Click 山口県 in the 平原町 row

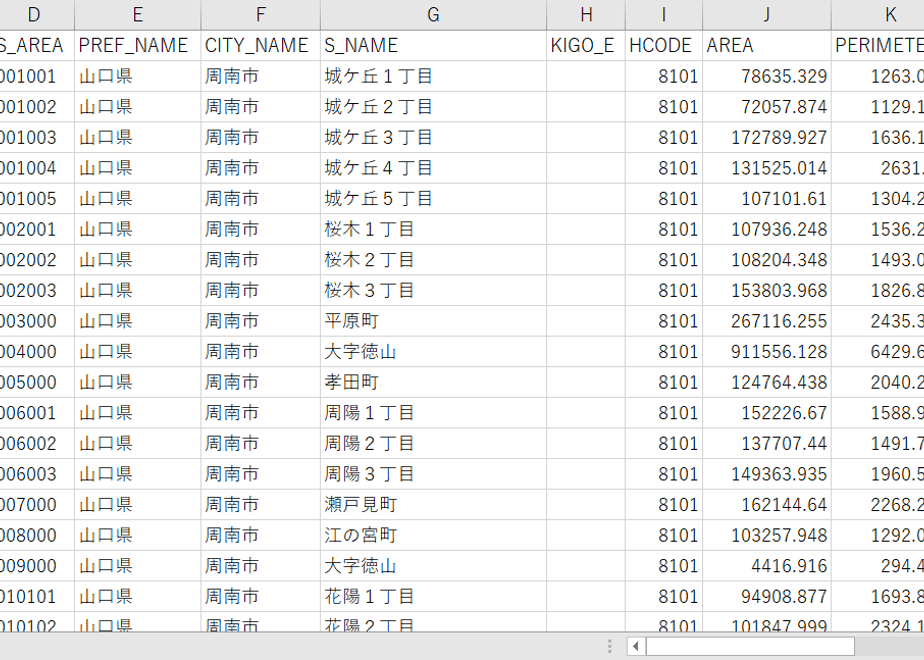pyautogui.click(x=137, y=321)
